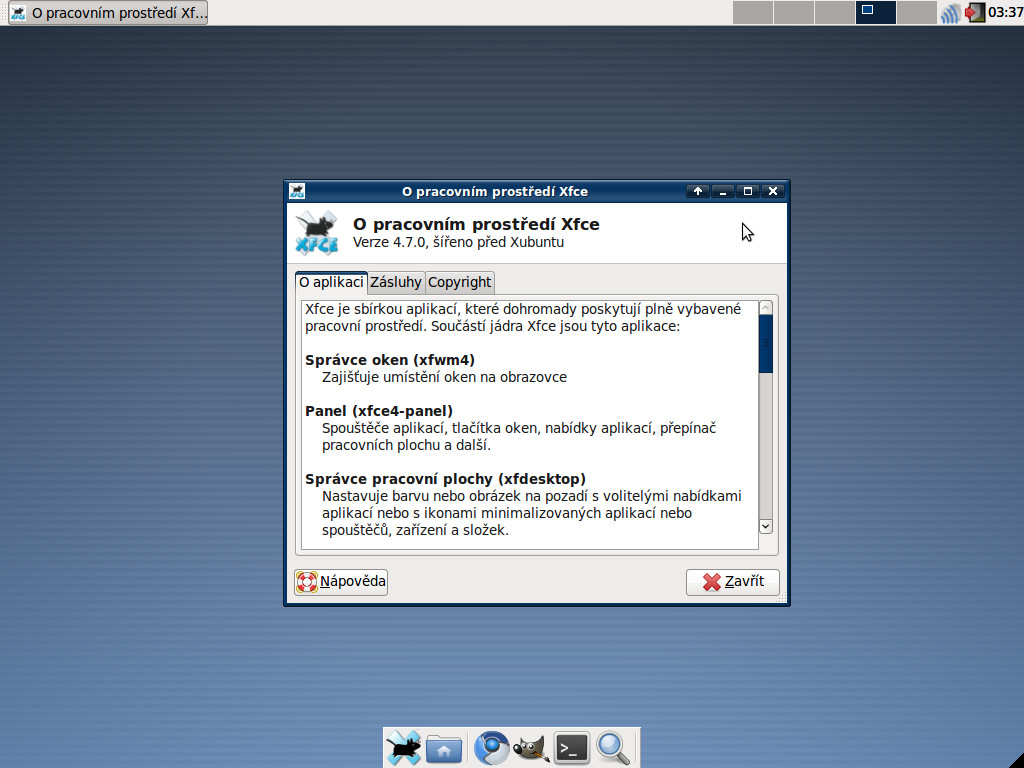This screenshot has height=768, width=1024.
Task: Select the taskbar button O pracovním prostředí Xf...
Action: click(x=108, y=12)
